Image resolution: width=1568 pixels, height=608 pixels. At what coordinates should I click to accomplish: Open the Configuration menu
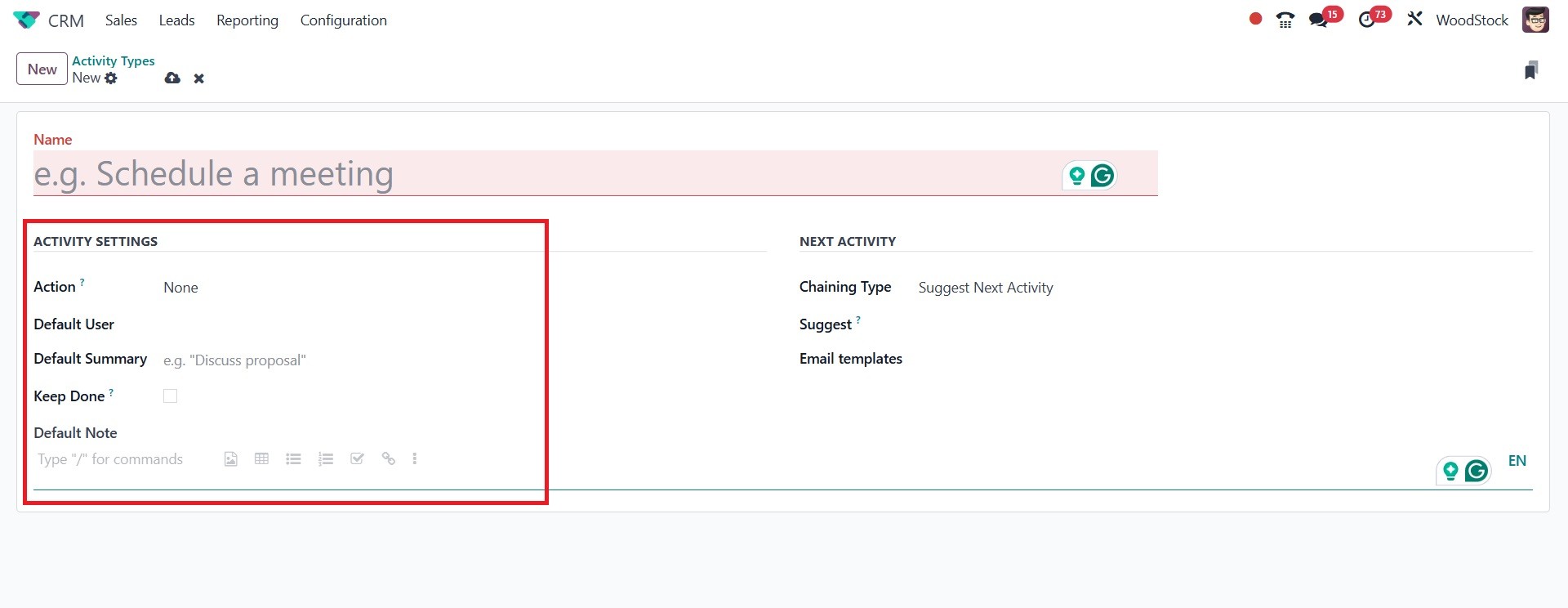(343, 20)
